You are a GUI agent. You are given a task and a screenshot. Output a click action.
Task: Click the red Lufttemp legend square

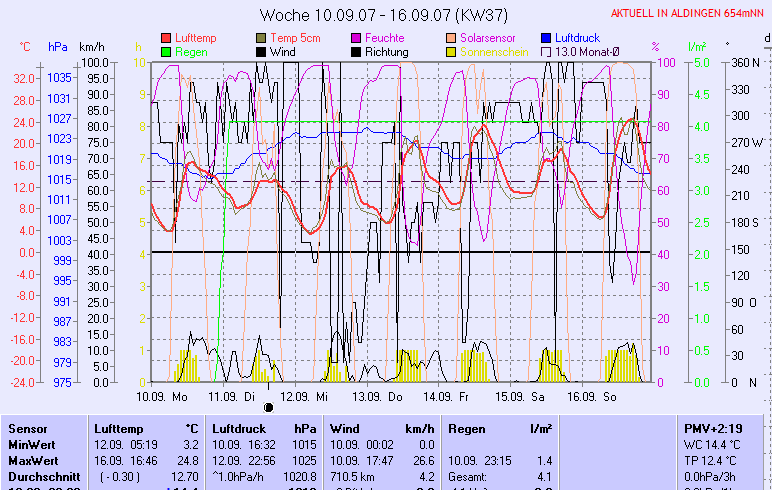click(166, 37)
